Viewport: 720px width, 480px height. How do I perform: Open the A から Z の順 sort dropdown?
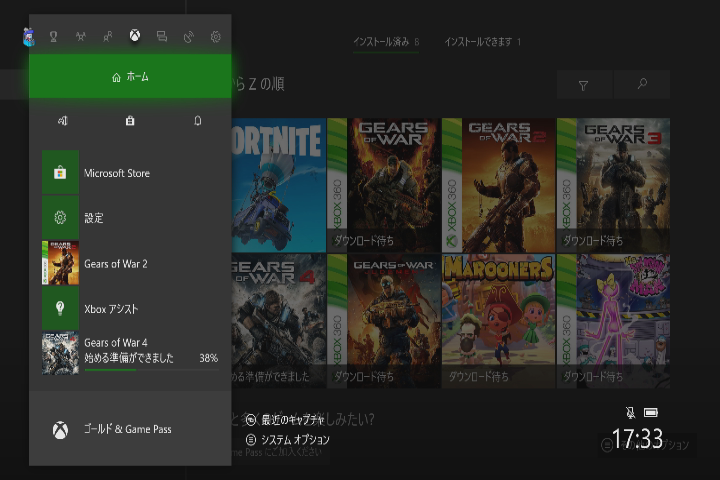click(x=259, y=84)
